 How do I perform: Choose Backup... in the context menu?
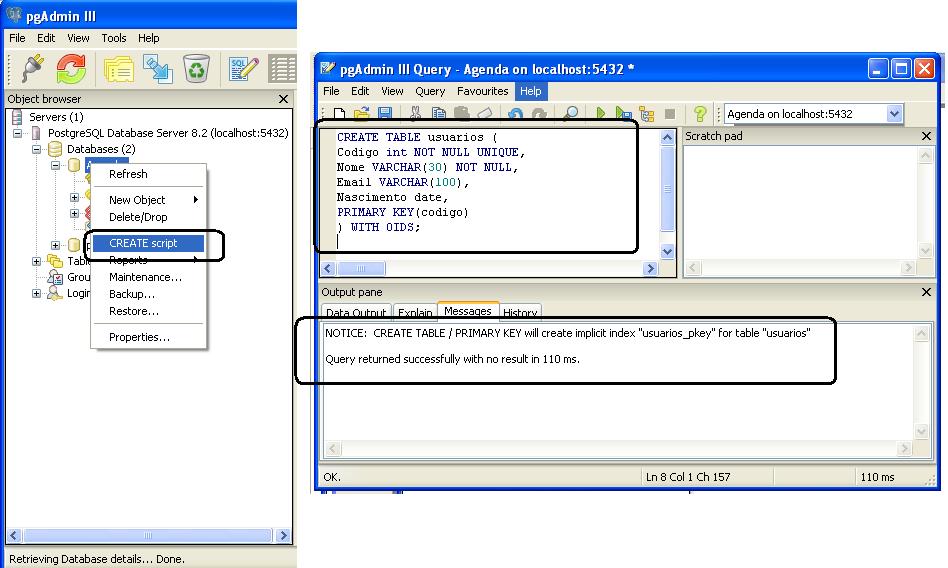pyautogui.click(x=148, y=294)
